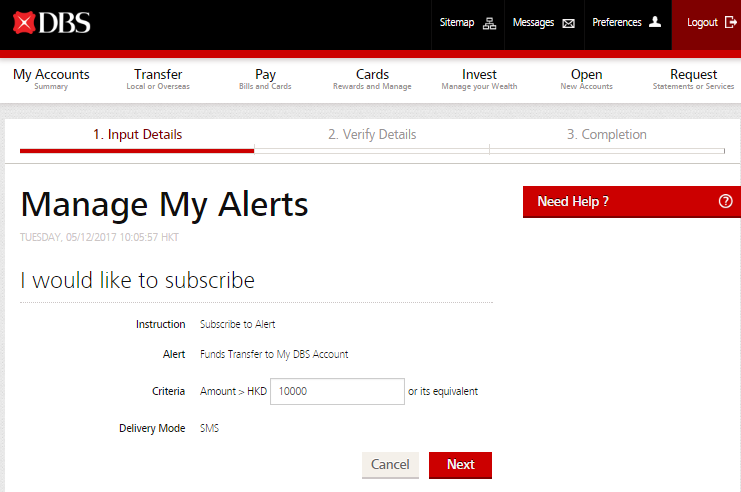This screenshot has width=741, height=492.
Task: Click the Need Help question mark icon
Action: click(x=726, y=201)
